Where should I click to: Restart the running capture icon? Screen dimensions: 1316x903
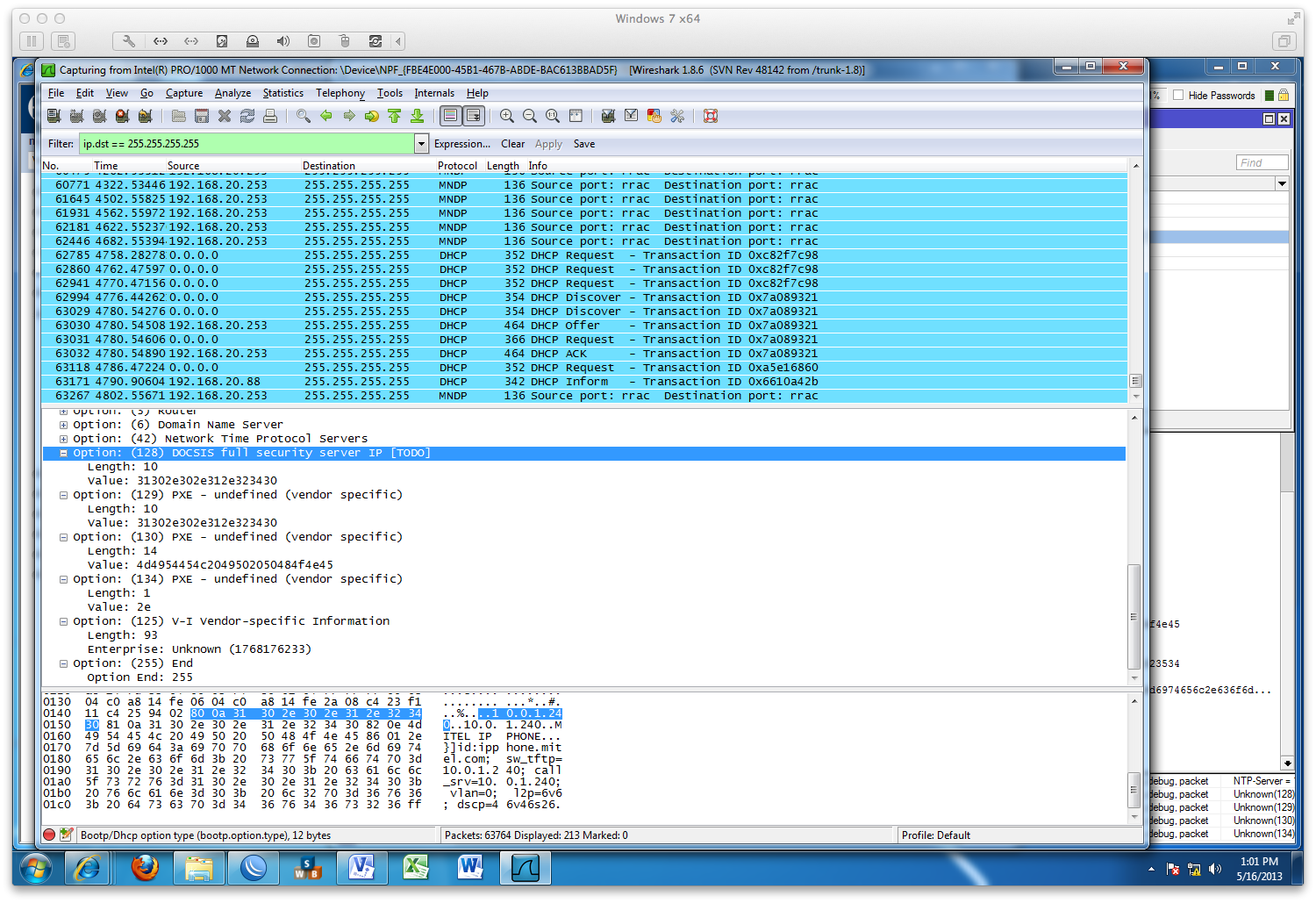click(x=145, y=116)
